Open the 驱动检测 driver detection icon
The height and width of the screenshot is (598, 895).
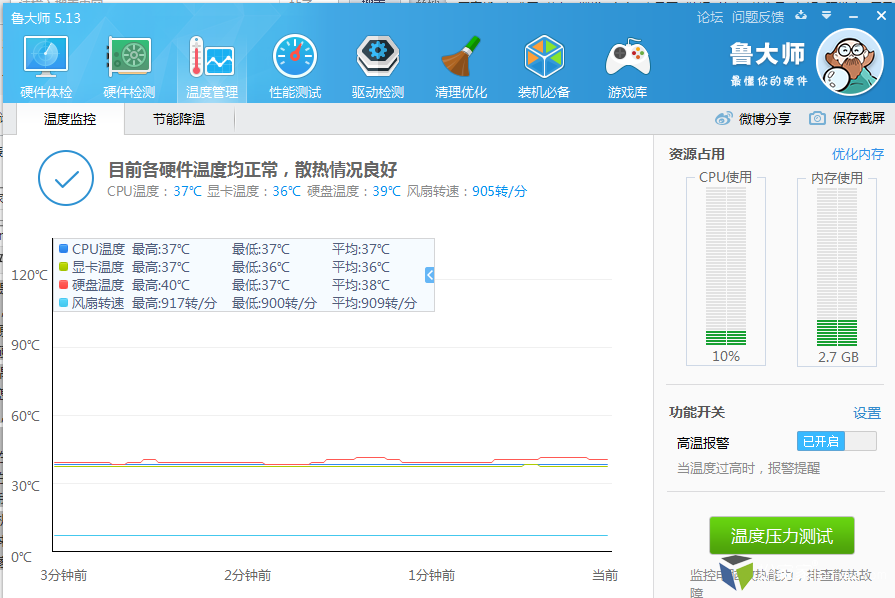(x=377, y=66)
